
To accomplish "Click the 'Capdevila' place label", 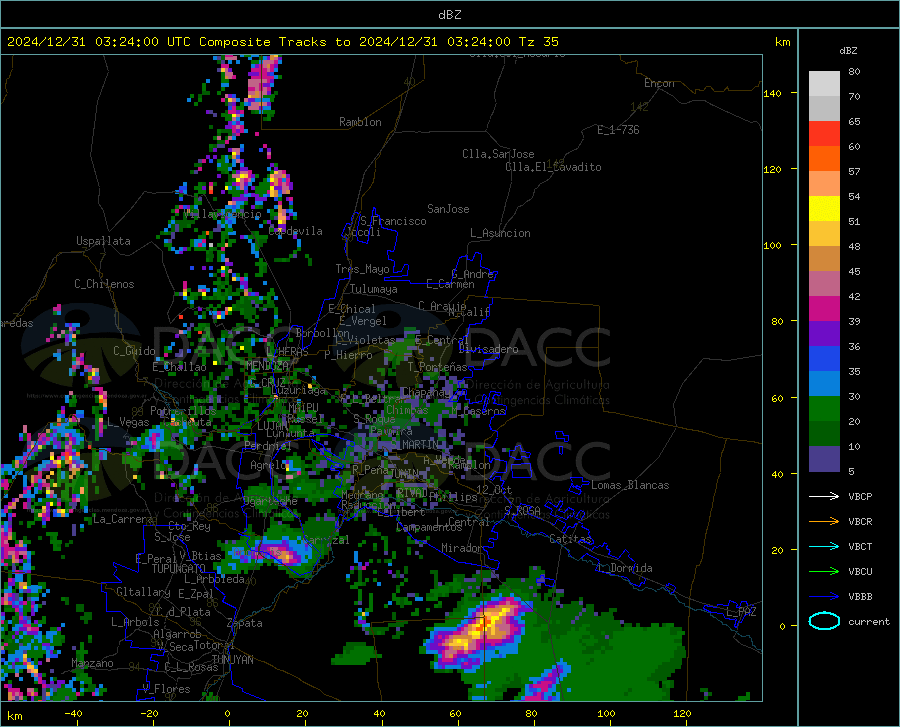I will pos(296,231).
